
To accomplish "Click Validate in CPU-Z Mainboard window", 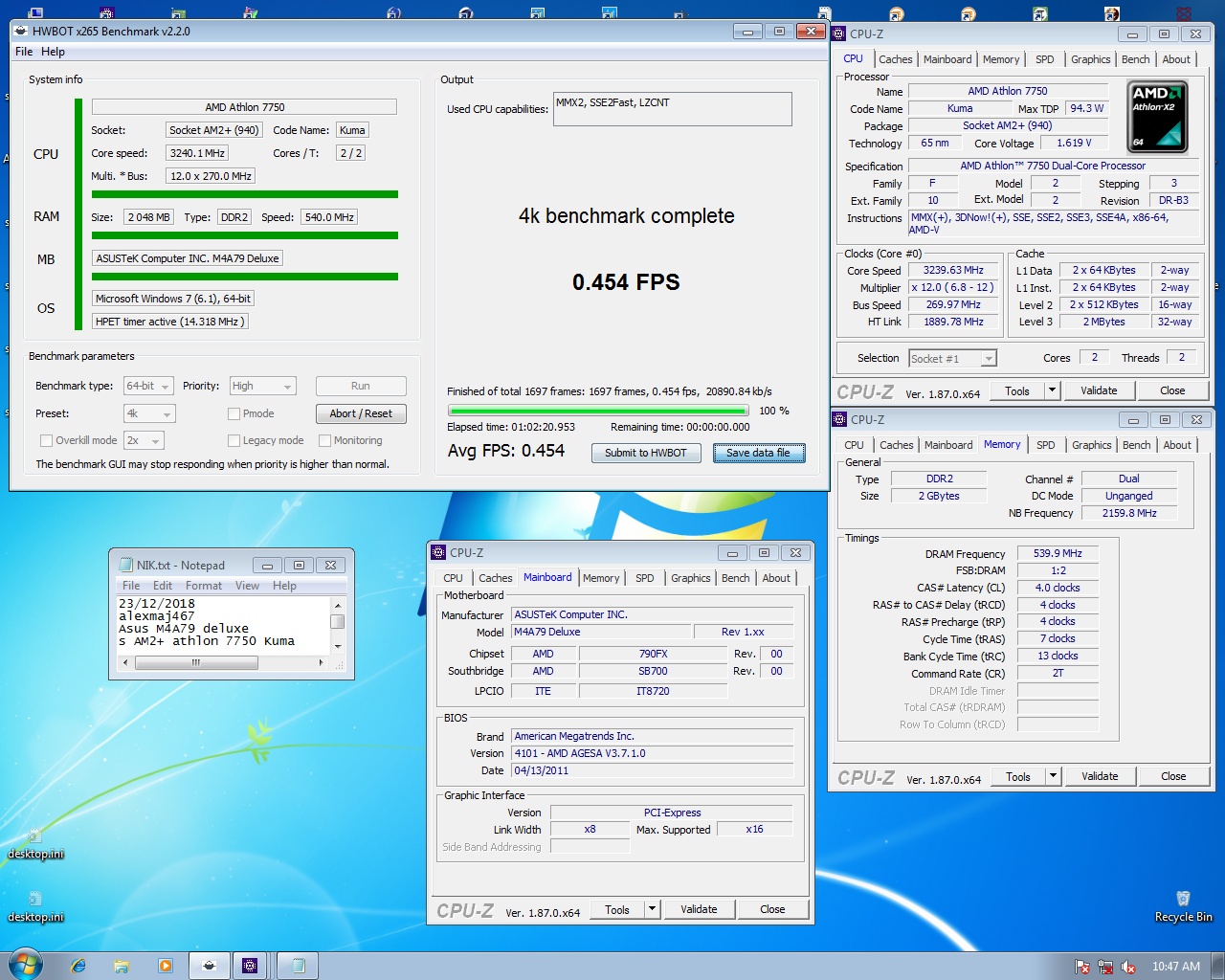I will pos(699,909).
